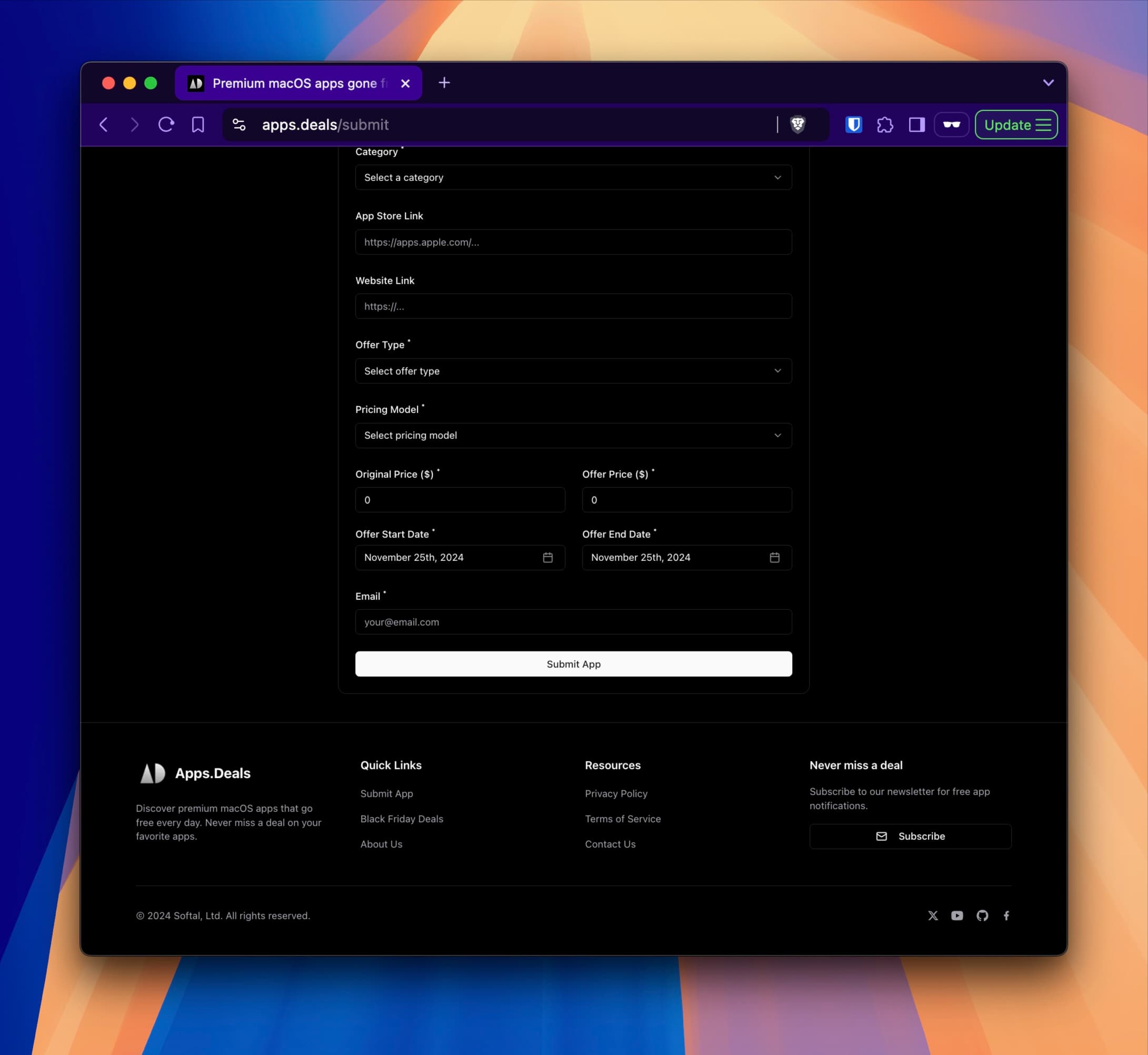1148x1055 pixels.
Task: Reload the page
Action: click(166, 125)
